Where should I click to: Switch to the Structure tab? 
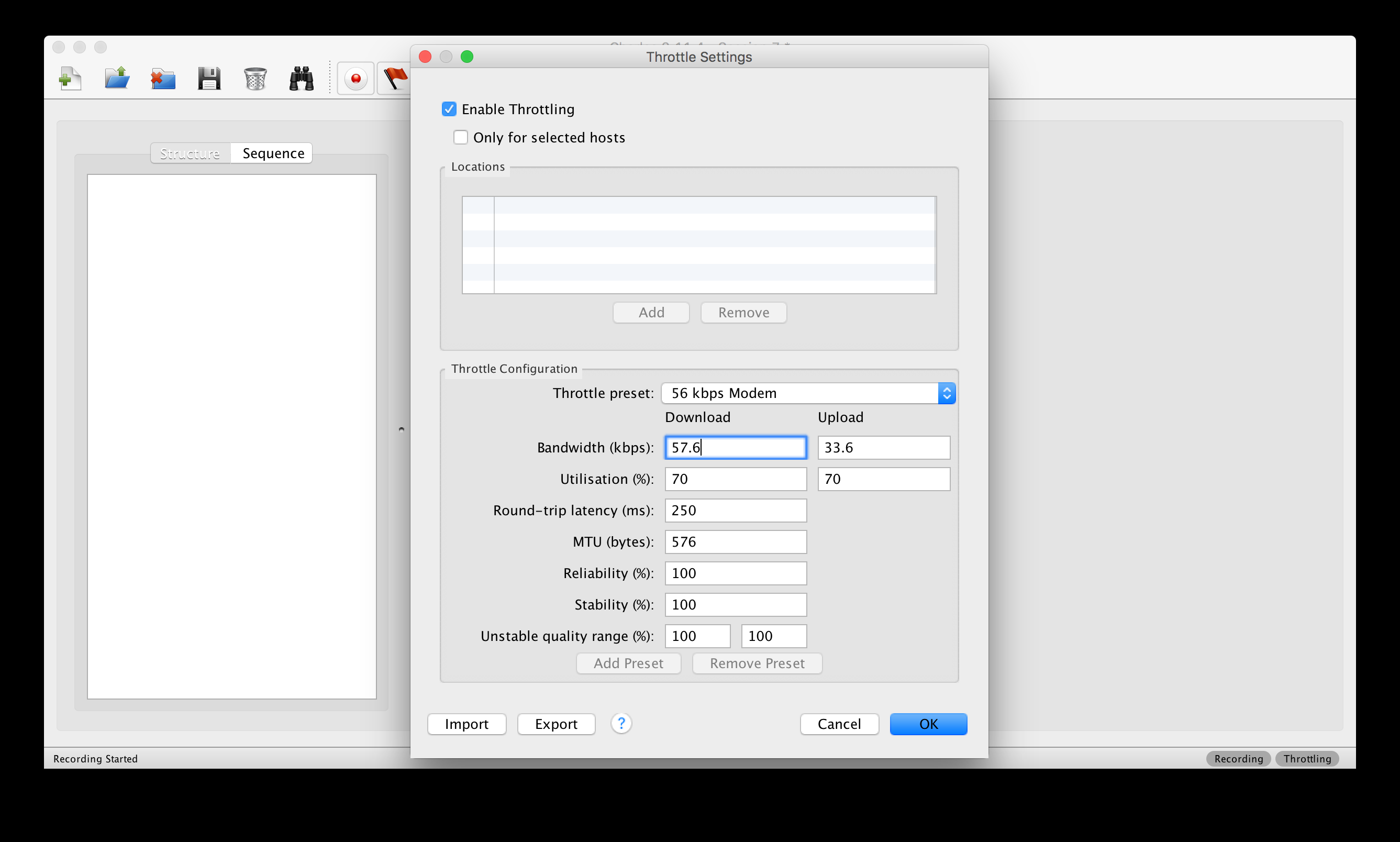pos(190,153)
